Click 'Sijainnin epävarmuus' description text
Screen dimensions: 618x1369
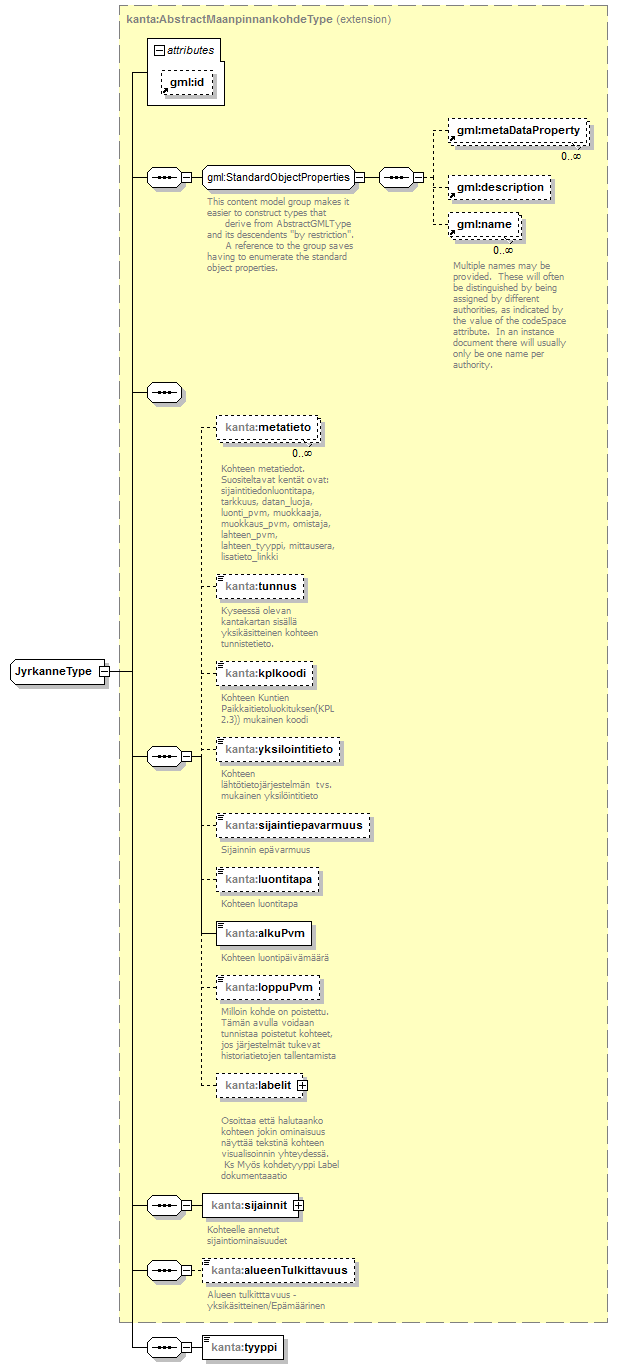pyautogui.click(x=265, y=849)
